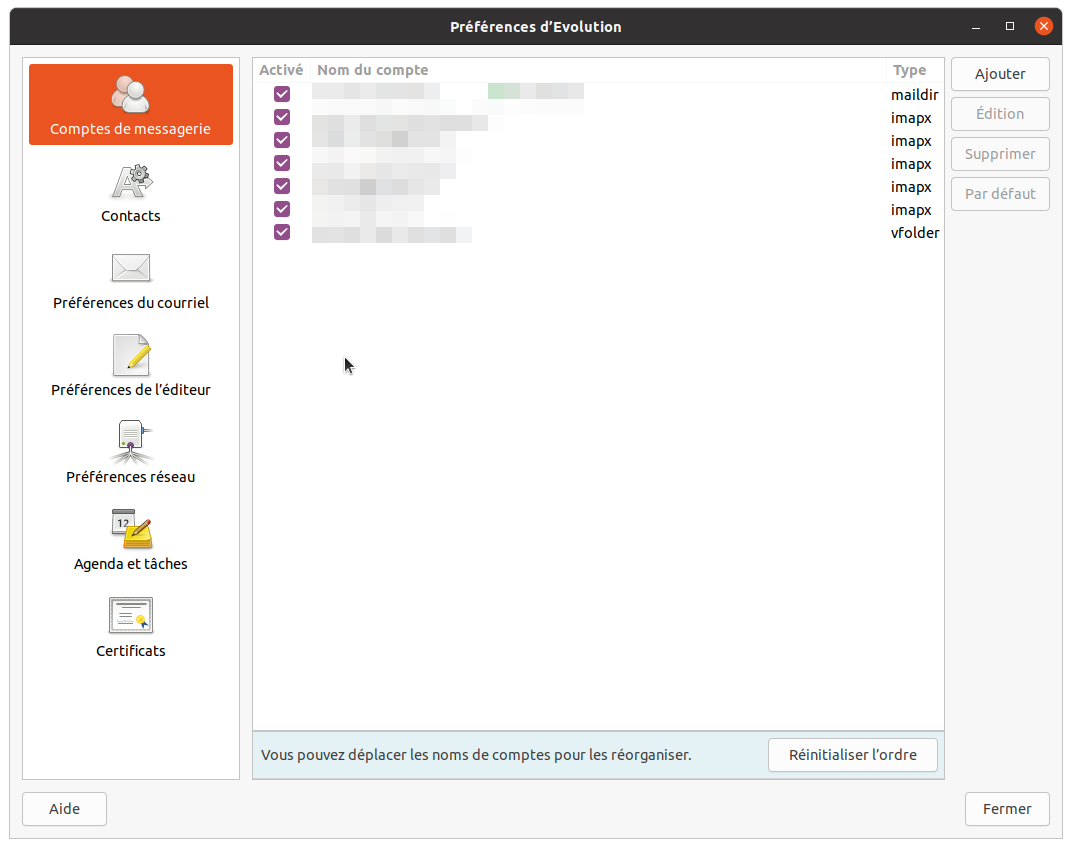The width and height of the screenshot is (1072, 848).
Task: Select the Préférences réseau icon
Action: coord(131,442)
